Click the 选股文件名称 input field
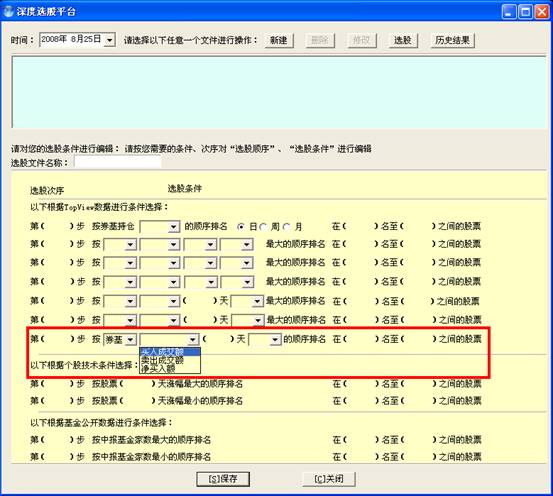This screenshot has height=496, width=553. point(117,163)
